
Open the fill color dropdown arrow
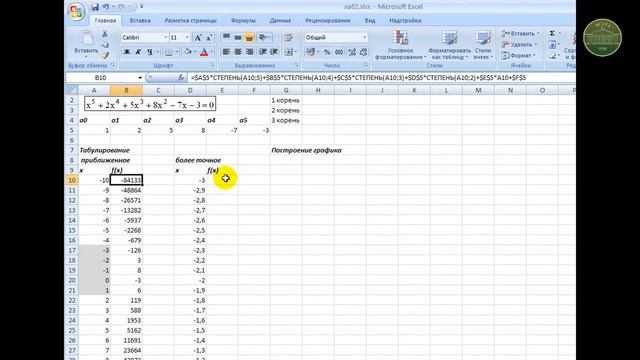click(195, 52)
